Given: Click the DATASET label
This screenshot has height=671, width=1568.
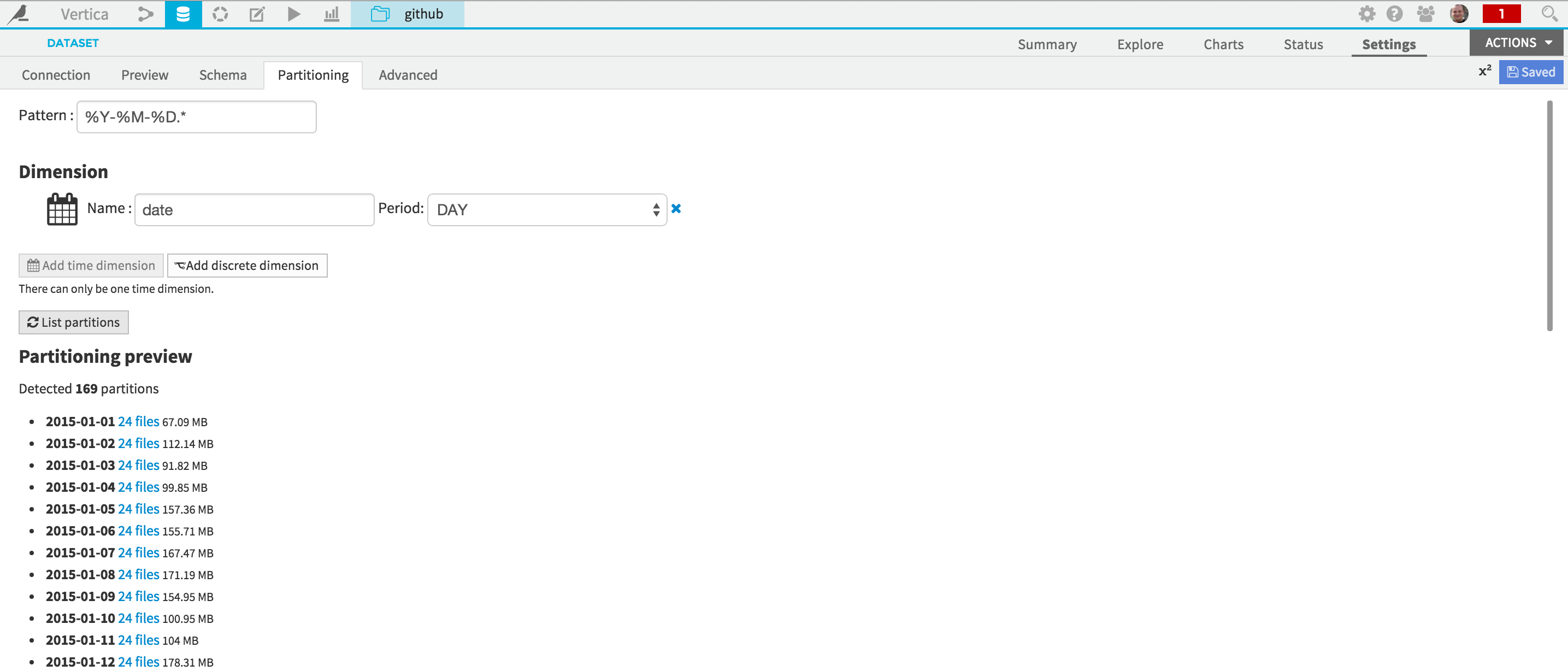Looking at the screenshot, I should 73,43.
